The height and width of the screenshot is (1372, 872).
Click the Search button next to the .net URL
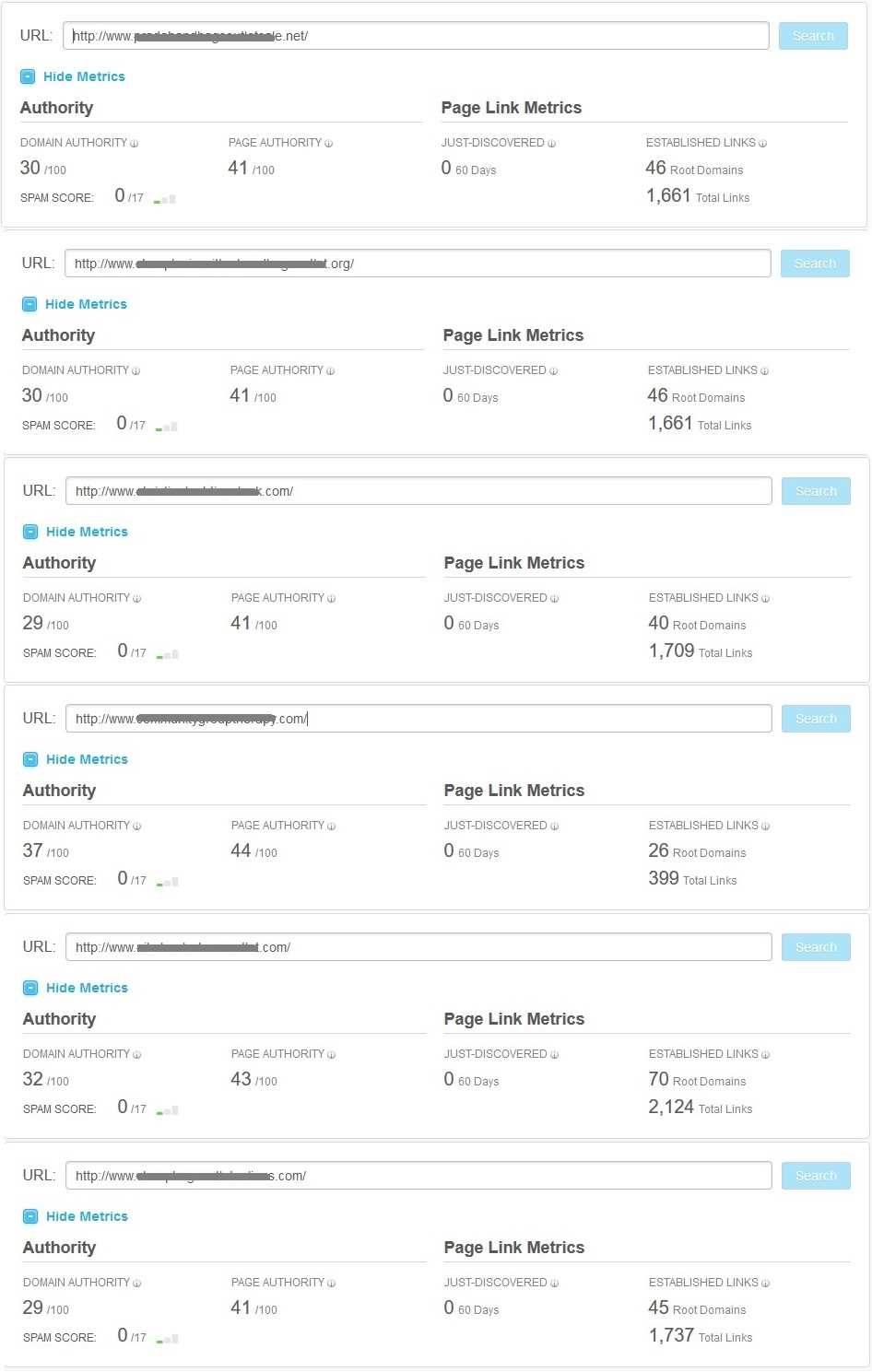pyautogui.click(x=813, y=36)
